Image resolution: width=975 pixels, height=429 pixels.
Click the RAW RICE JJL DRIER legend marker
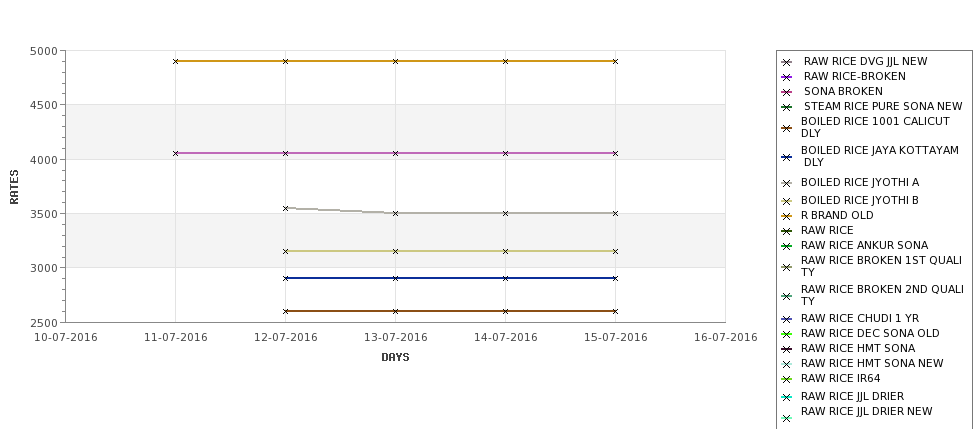787,397
